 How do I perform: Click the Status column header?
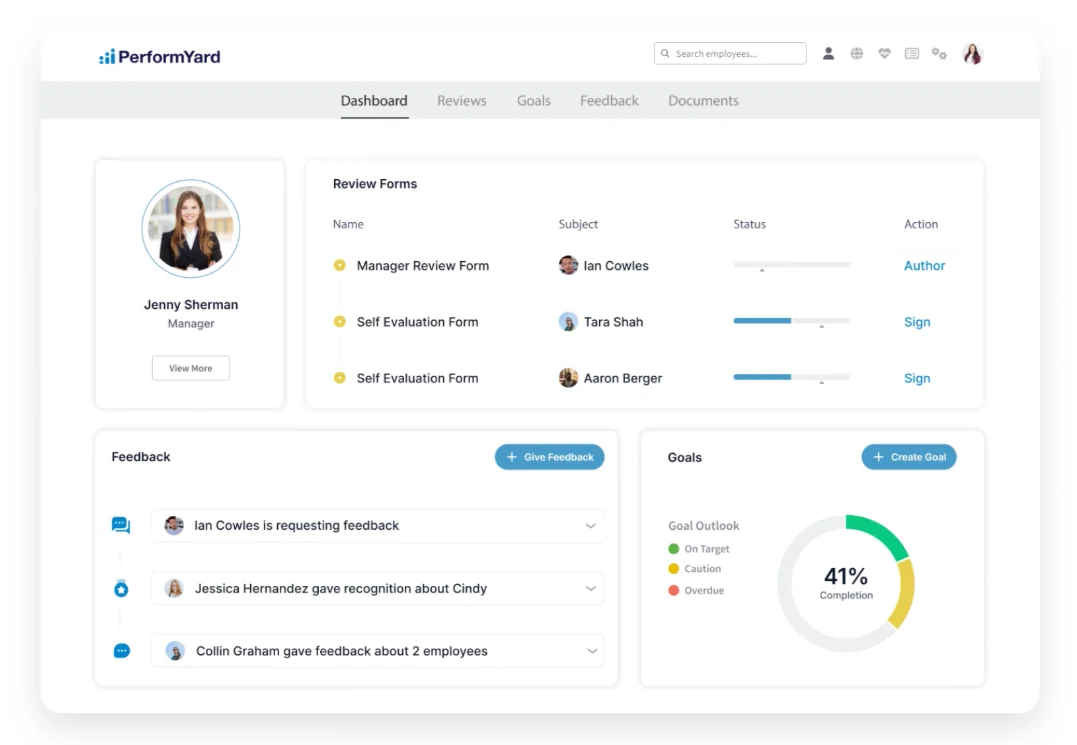click(749, 224)
